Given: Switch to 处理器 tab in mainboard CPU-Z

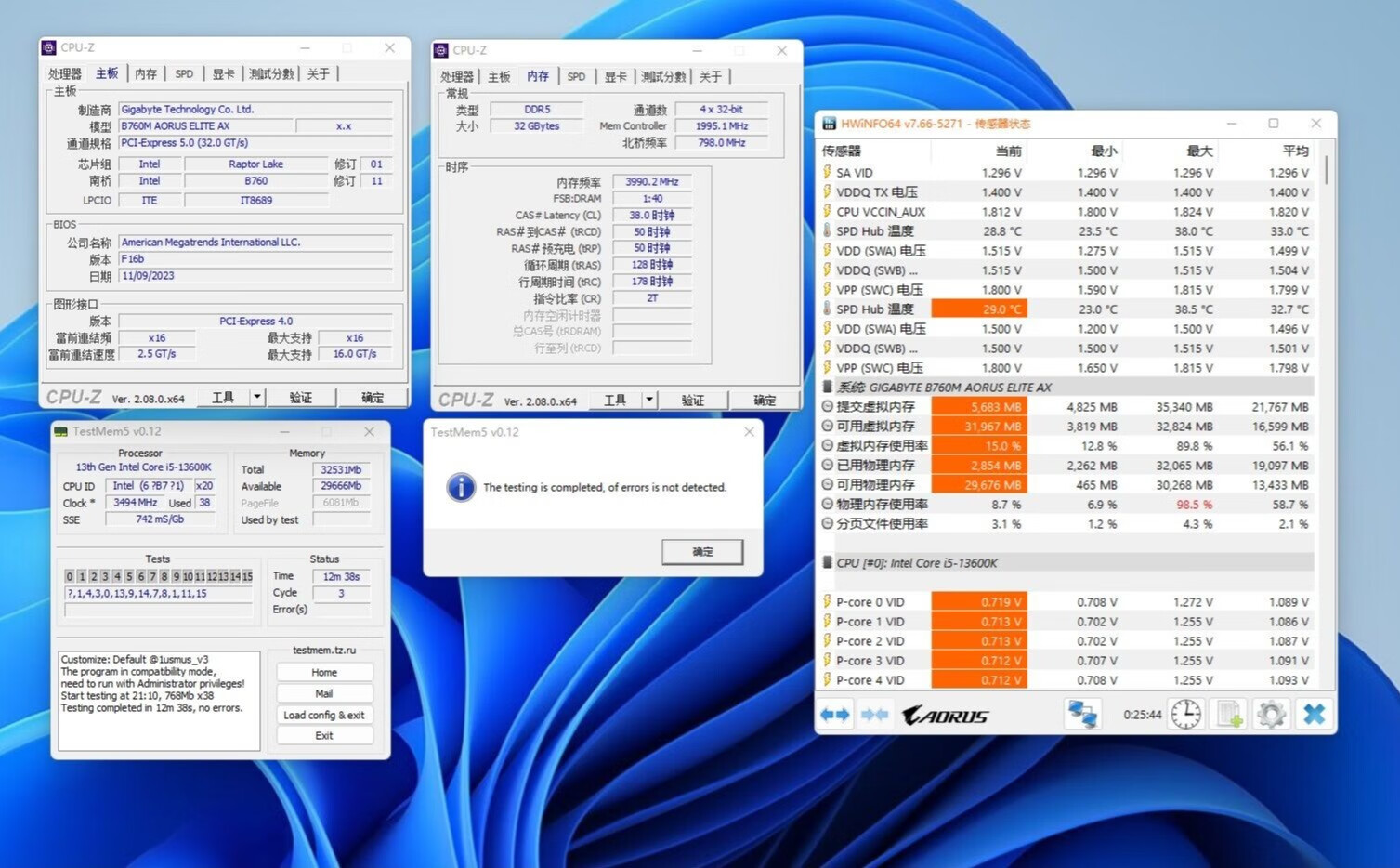Looking at the screenshot, I should pyautogui.click(x=65, y=73).
